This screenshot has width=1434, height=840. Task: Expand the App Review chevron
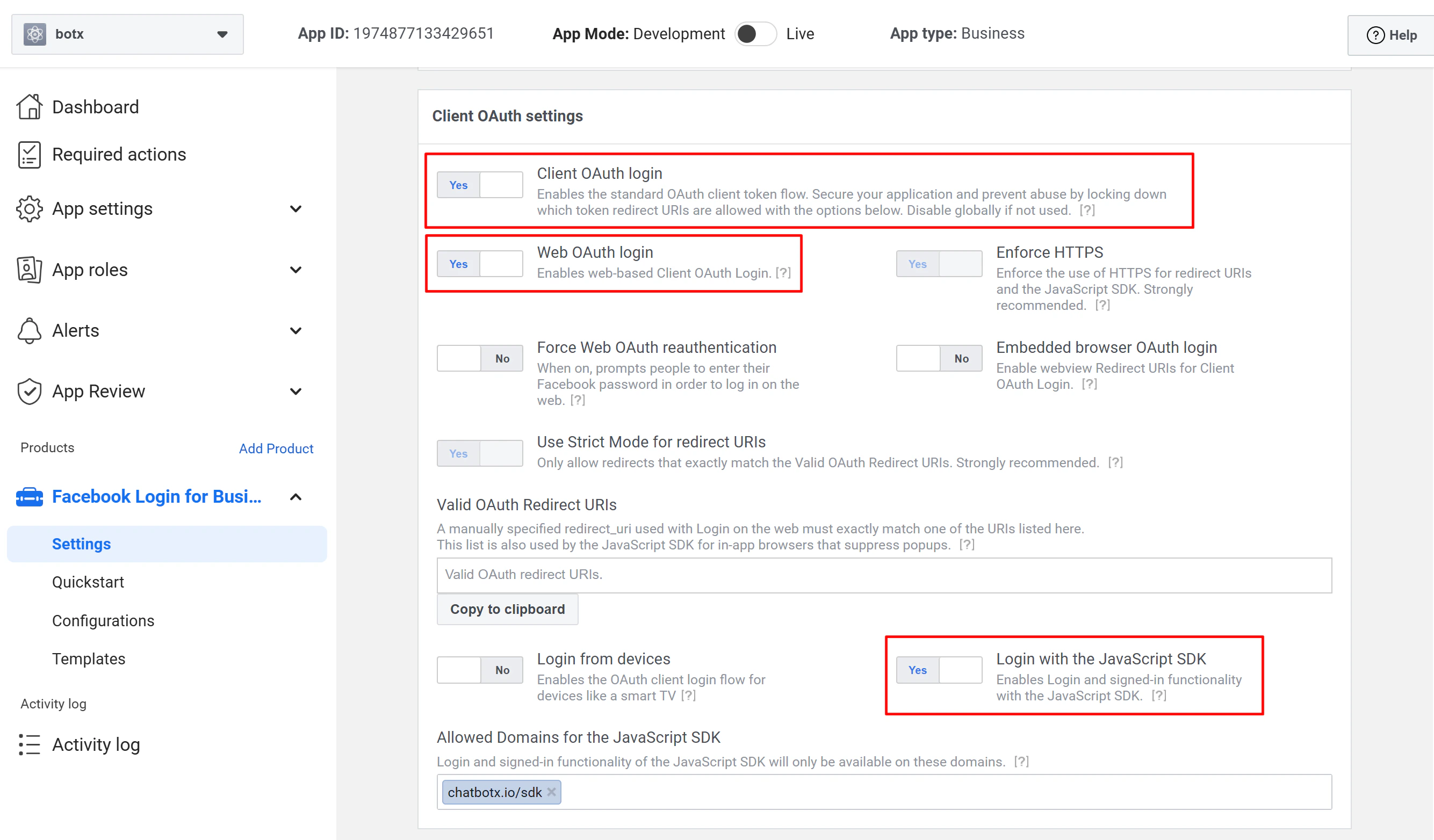click(x=296, y=392)
